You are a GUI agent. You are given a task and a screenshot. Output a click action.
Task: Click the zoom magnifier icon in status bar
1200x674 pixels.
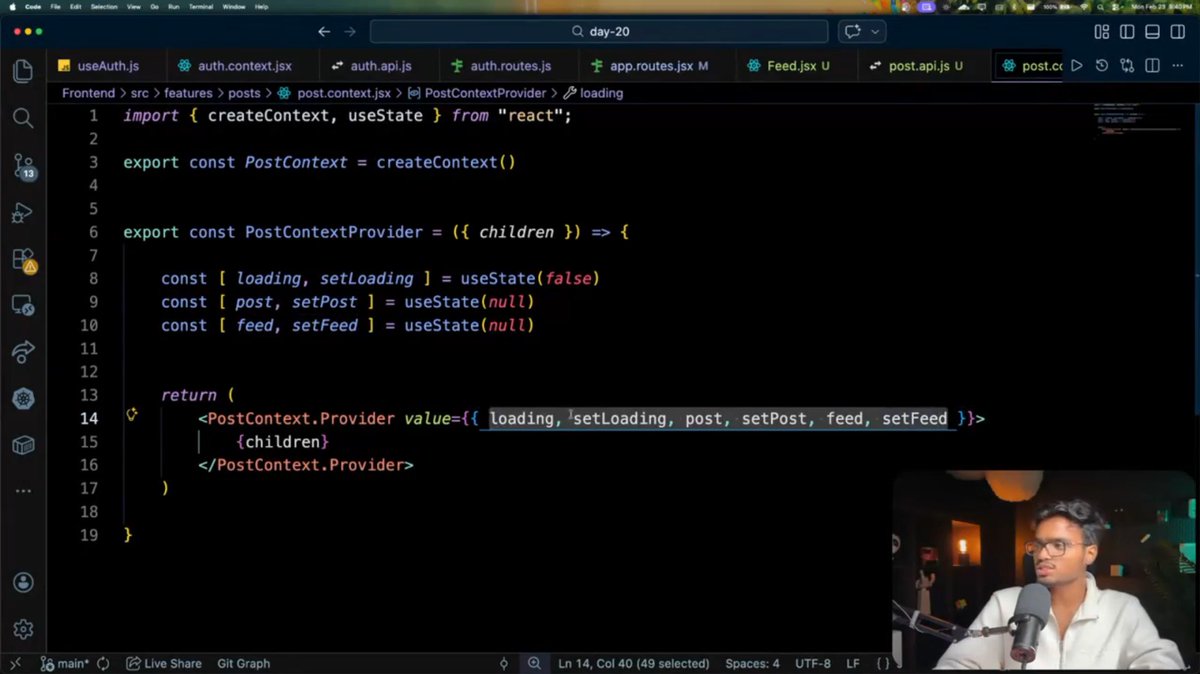[534, 663]
